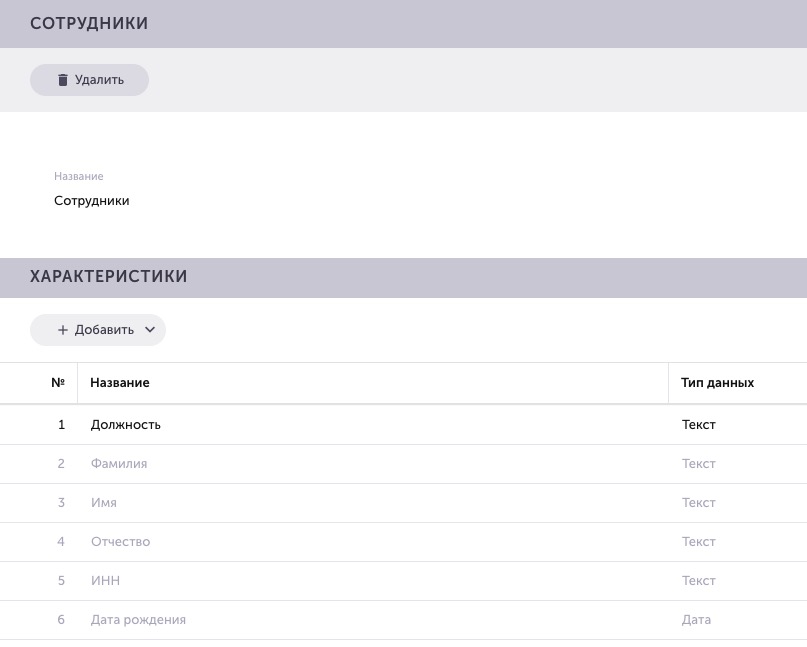The image size is (807, 647).
Task: Select the ИНН characteristic row
Action: pyautogui.click(x=404, y=581)
